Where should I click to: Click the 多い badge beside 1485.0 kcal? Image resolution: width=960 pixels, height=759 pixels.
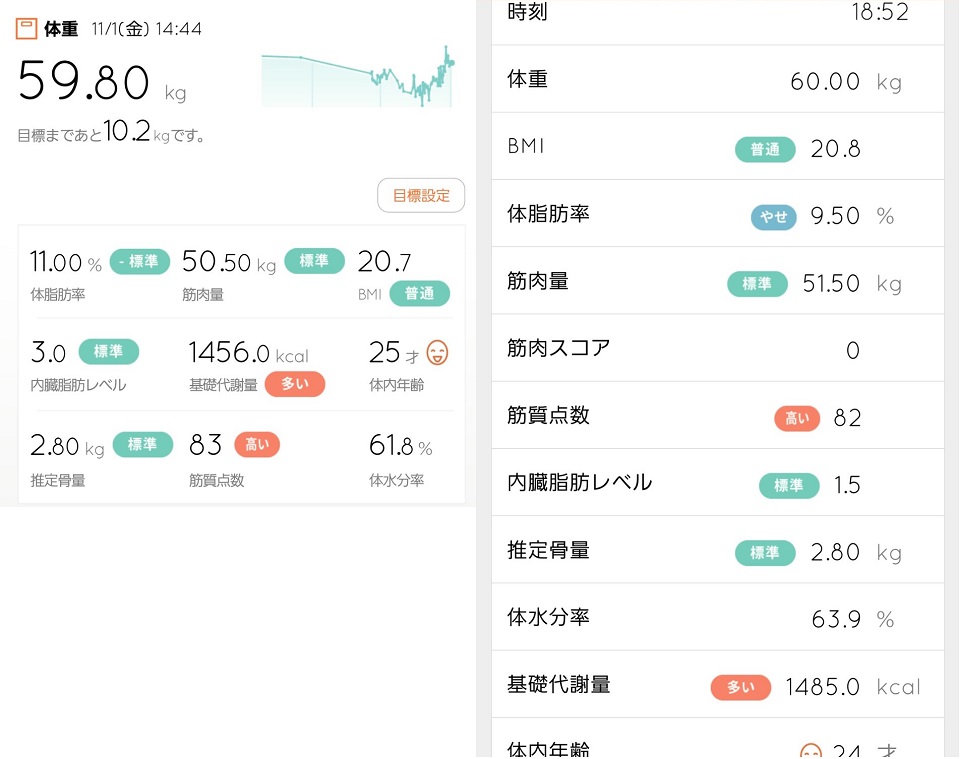coord(741,688)
